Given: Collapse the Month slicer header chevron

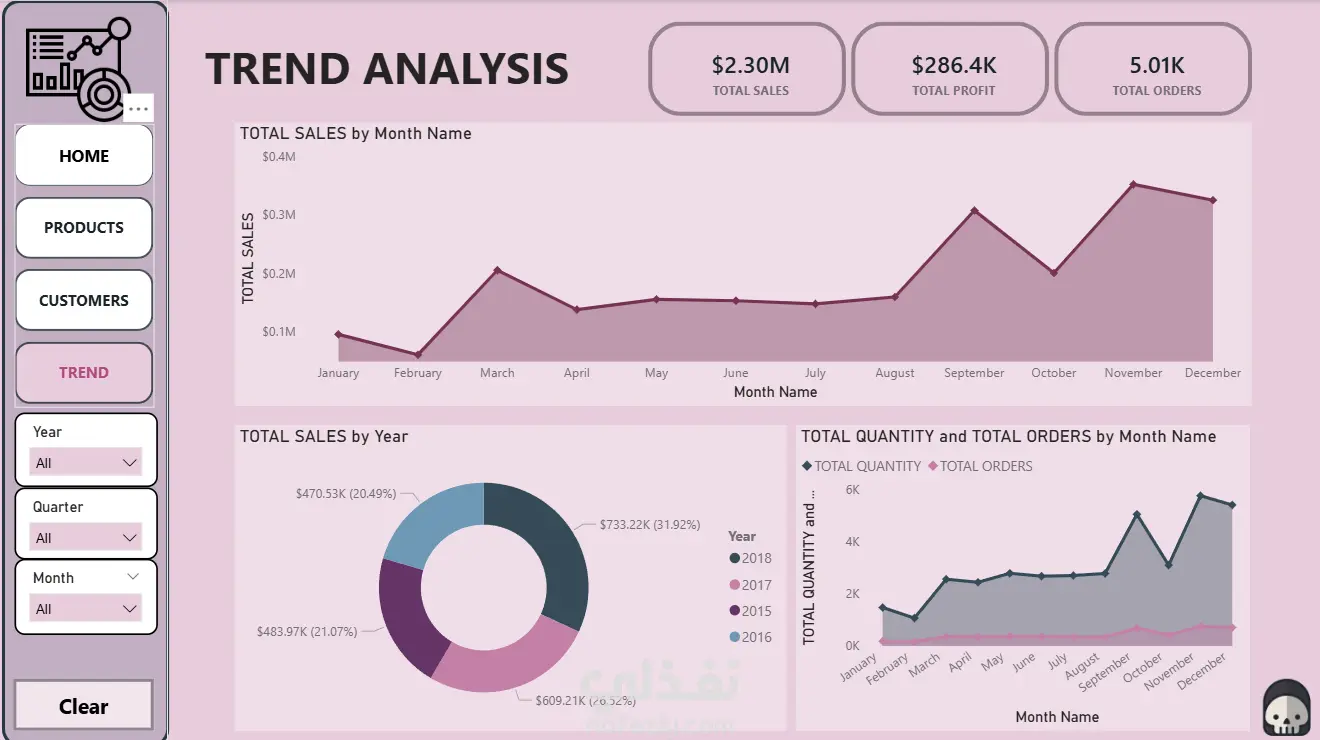Looking at the screenshot, I should coord(133,577).
